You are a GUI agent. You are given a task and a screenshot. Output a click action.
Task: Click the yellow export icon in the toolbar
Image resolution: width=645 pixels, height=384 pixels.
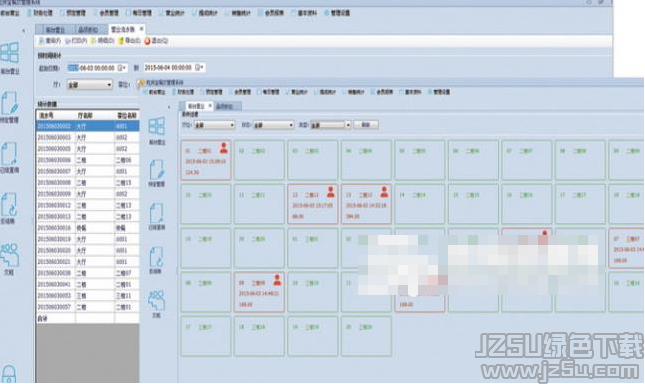pyautogui.click(x=121, y=41)
